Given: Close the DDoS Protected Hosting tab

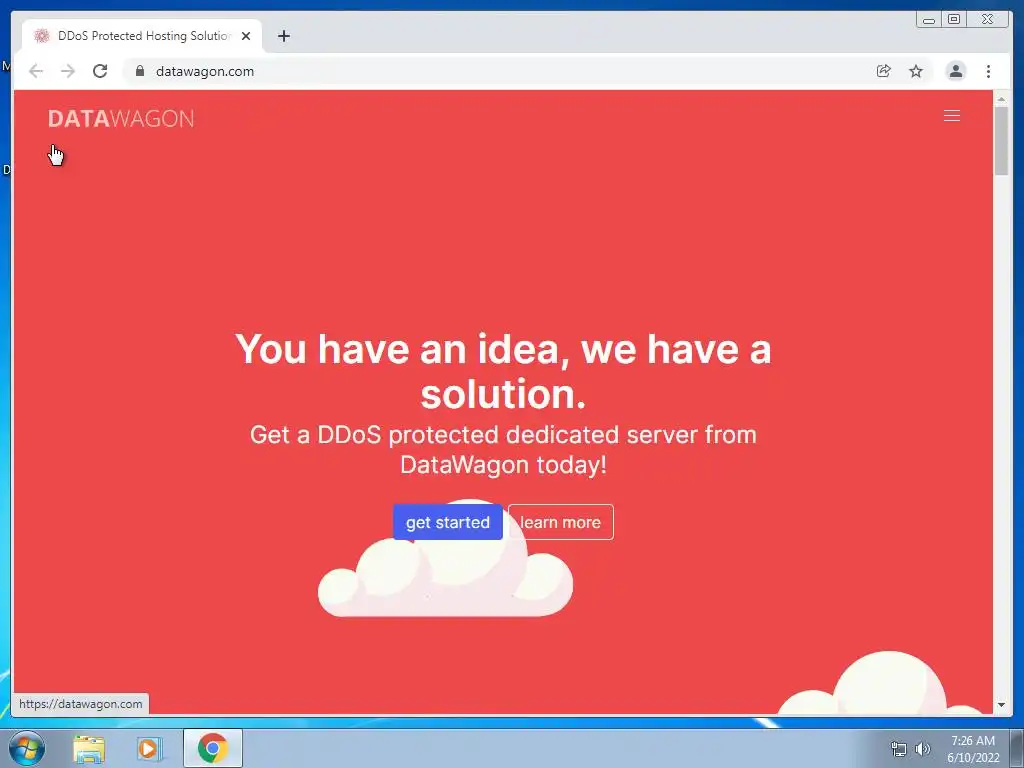Looking at the screenshot, I should point(246,36).
